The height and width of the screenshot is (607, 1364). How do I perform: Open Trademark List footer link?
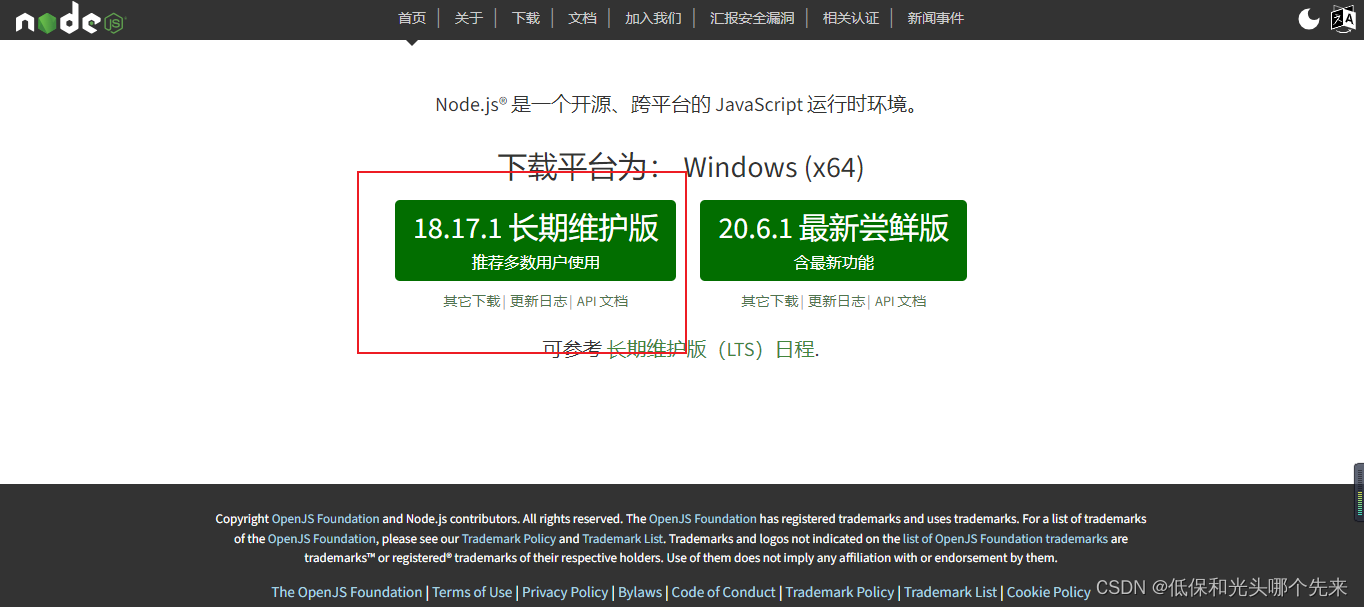[x=951, y=592]
